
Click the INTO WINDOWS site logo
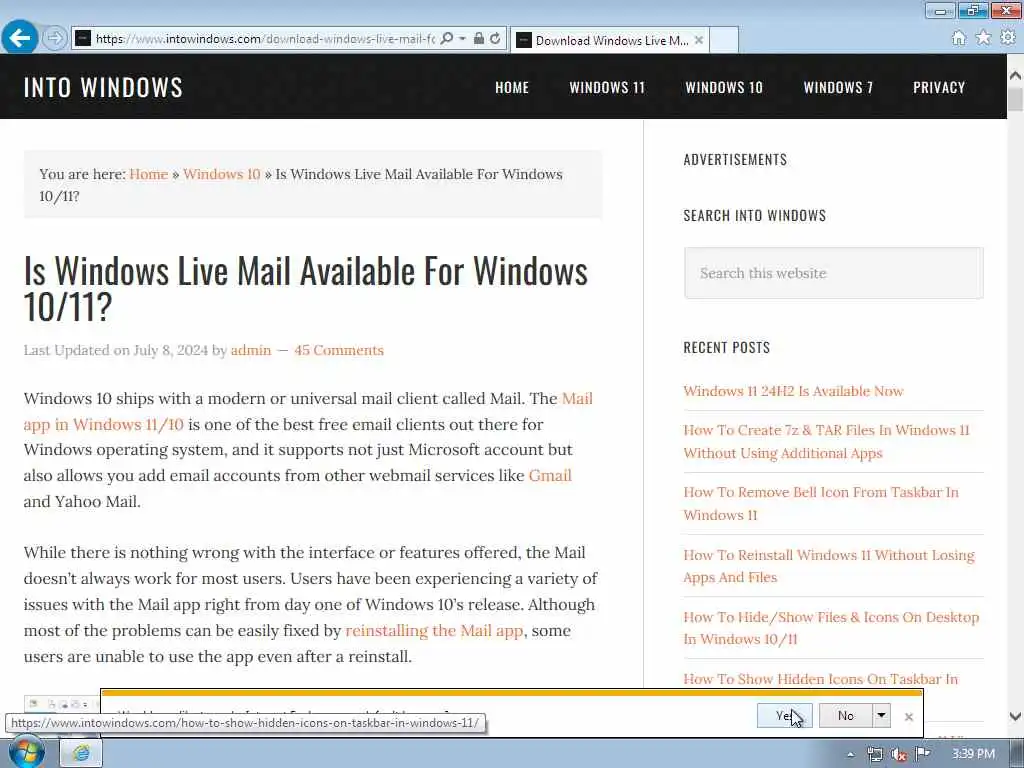103,88
